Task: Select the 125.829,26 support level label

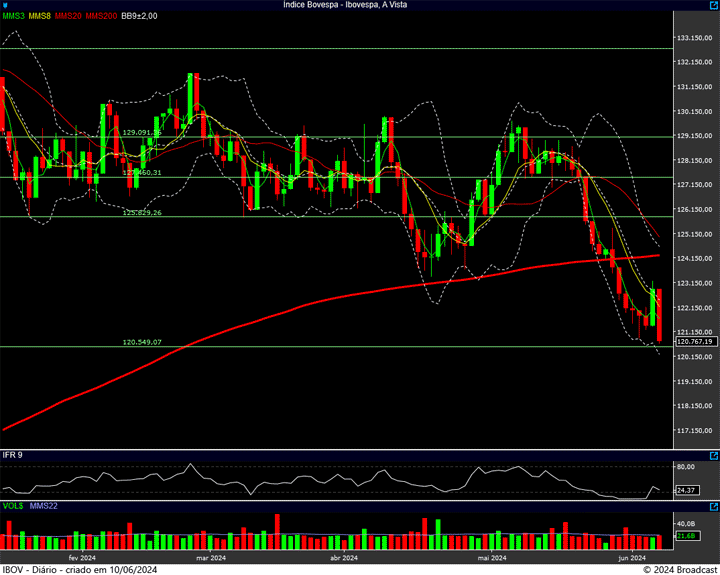Action: click(x=142, y=213)
